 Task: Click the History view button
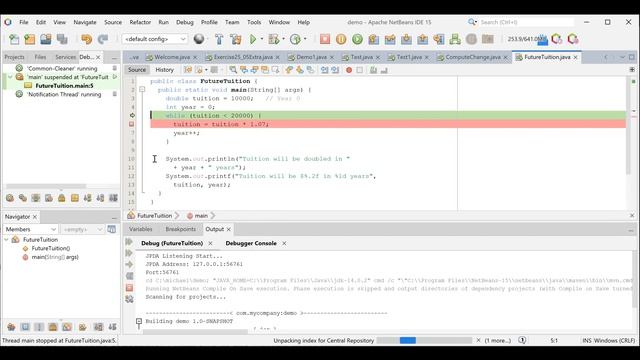coord(164,70)
